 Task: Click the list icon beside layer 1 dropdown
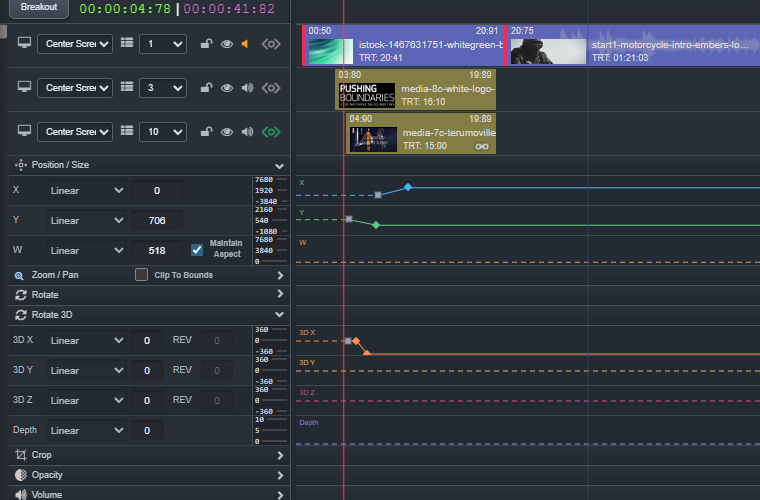pos(127,43)
